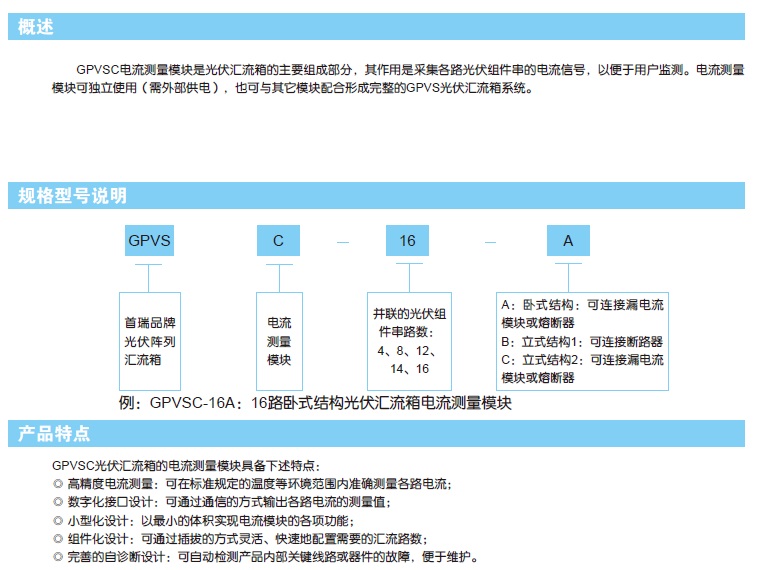This screenshot has width=760, height=570.
Task: Click the circle marker before 组件化设计
Action: (x=58, y=538)
